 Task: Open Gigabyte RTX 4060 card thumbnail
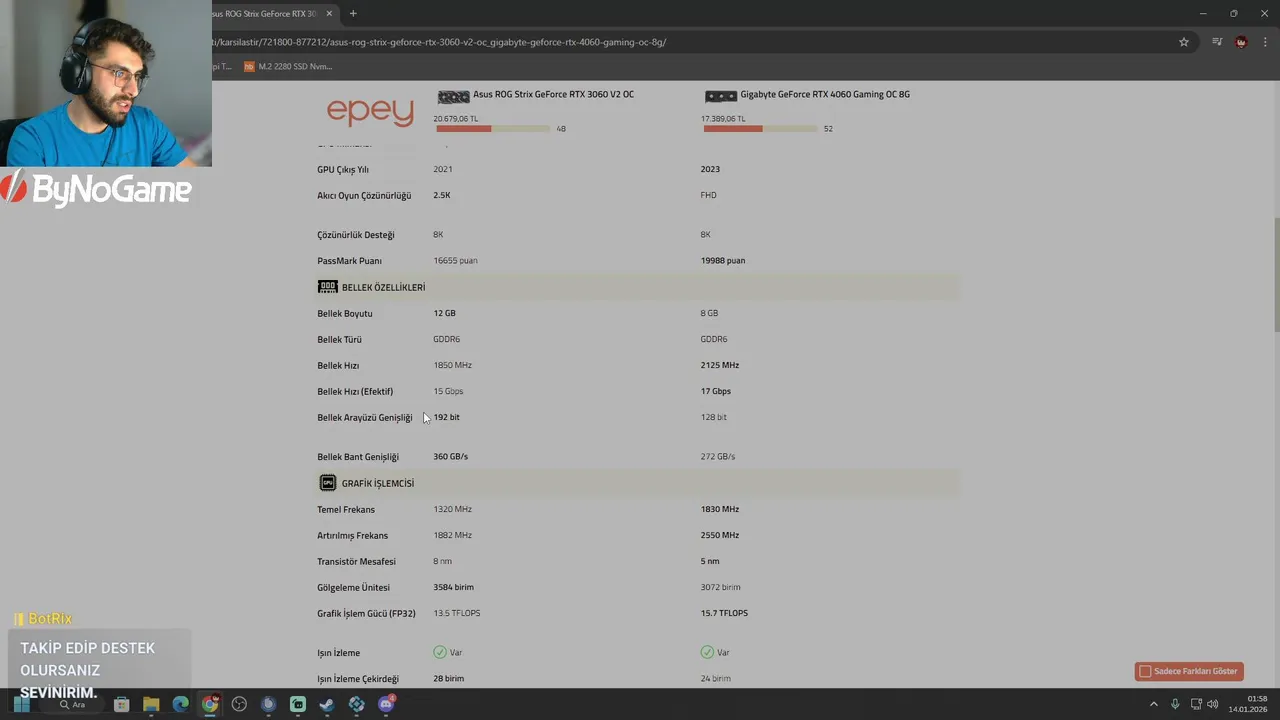tap(720, 97)
